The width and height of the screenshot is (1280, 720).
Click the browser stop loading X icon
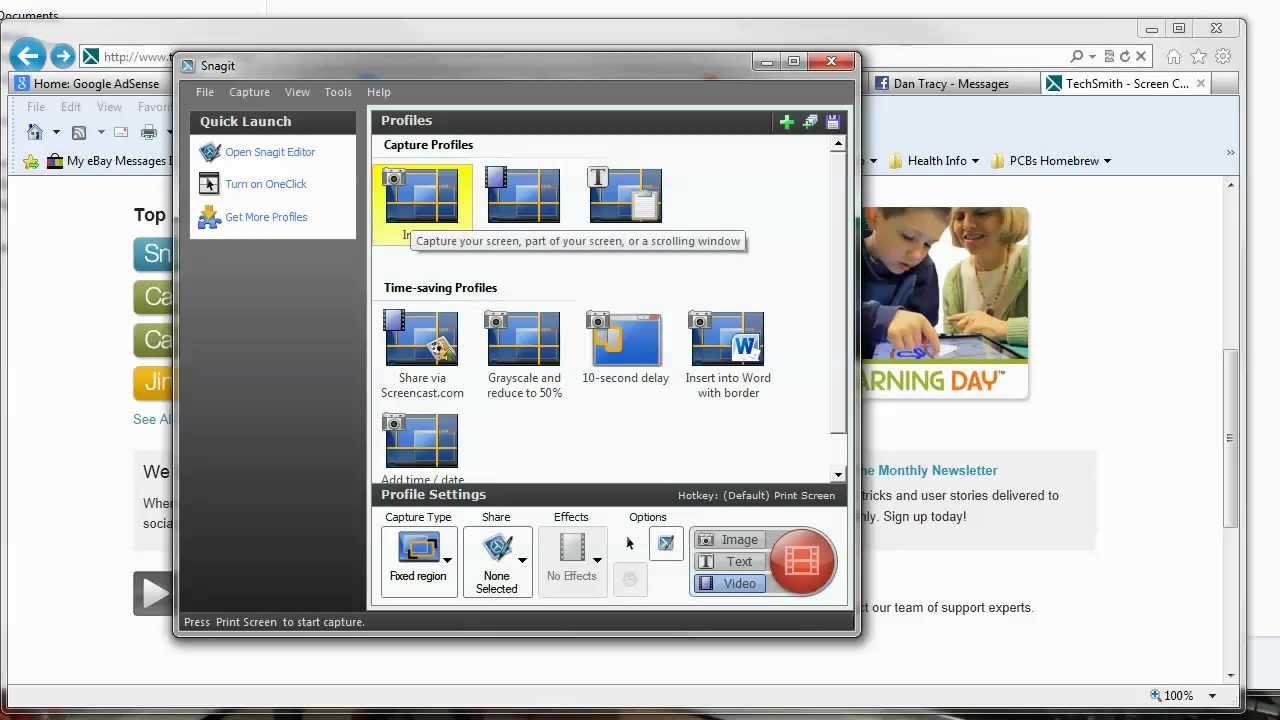click(1141, 57)
